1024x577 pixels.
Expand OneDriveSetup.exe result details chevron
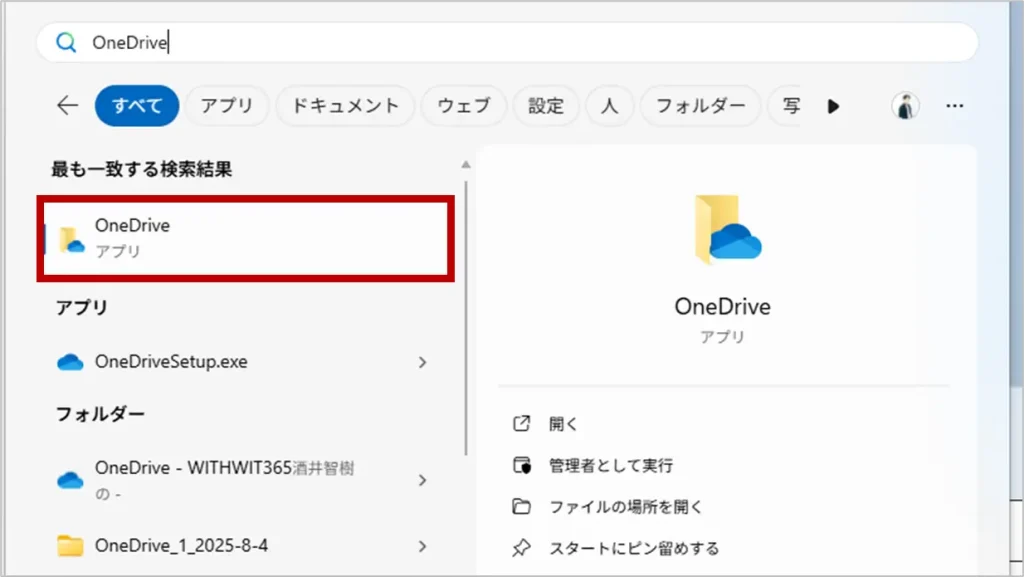click(422, 362)
